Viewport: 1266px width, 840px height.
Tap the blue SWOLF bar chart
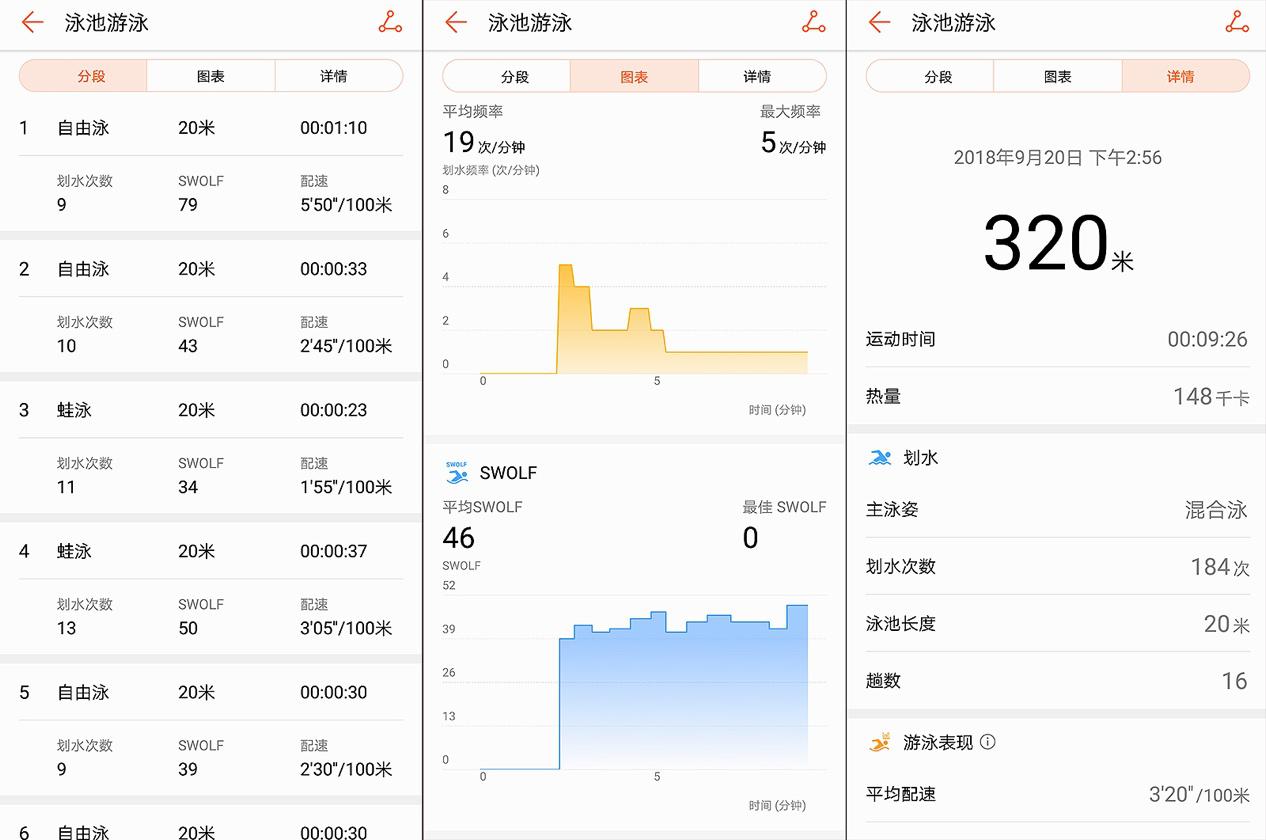tap(683, 690)
